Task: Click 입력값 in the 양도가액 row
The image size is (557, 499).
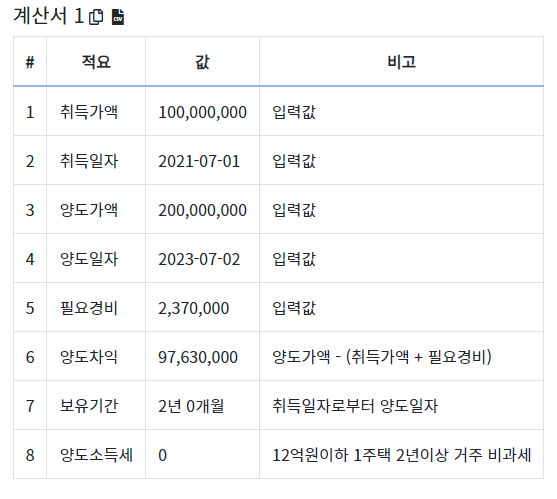Action: pyautogui.click(x=294, y=210)
